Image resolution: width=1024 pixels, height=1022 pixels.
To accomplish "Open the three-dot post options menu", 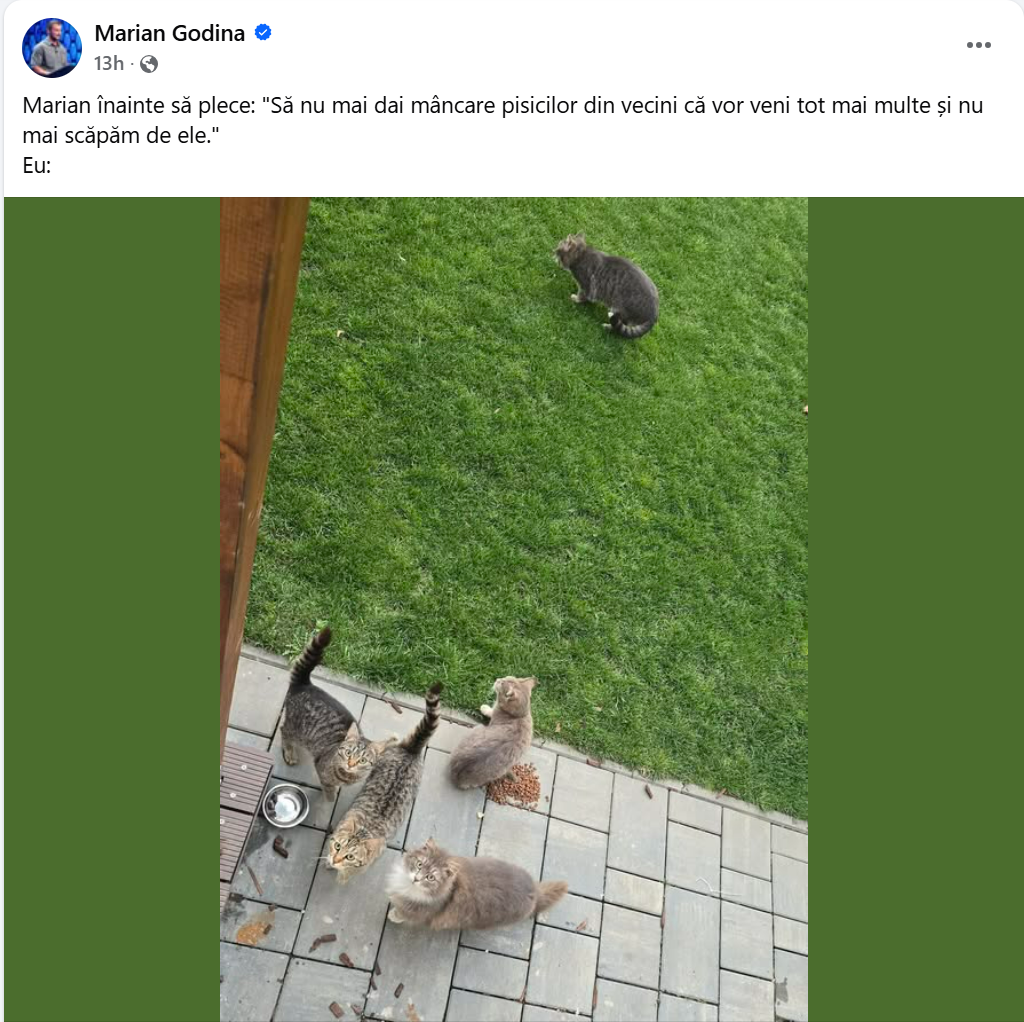I will tap(978, 45).
